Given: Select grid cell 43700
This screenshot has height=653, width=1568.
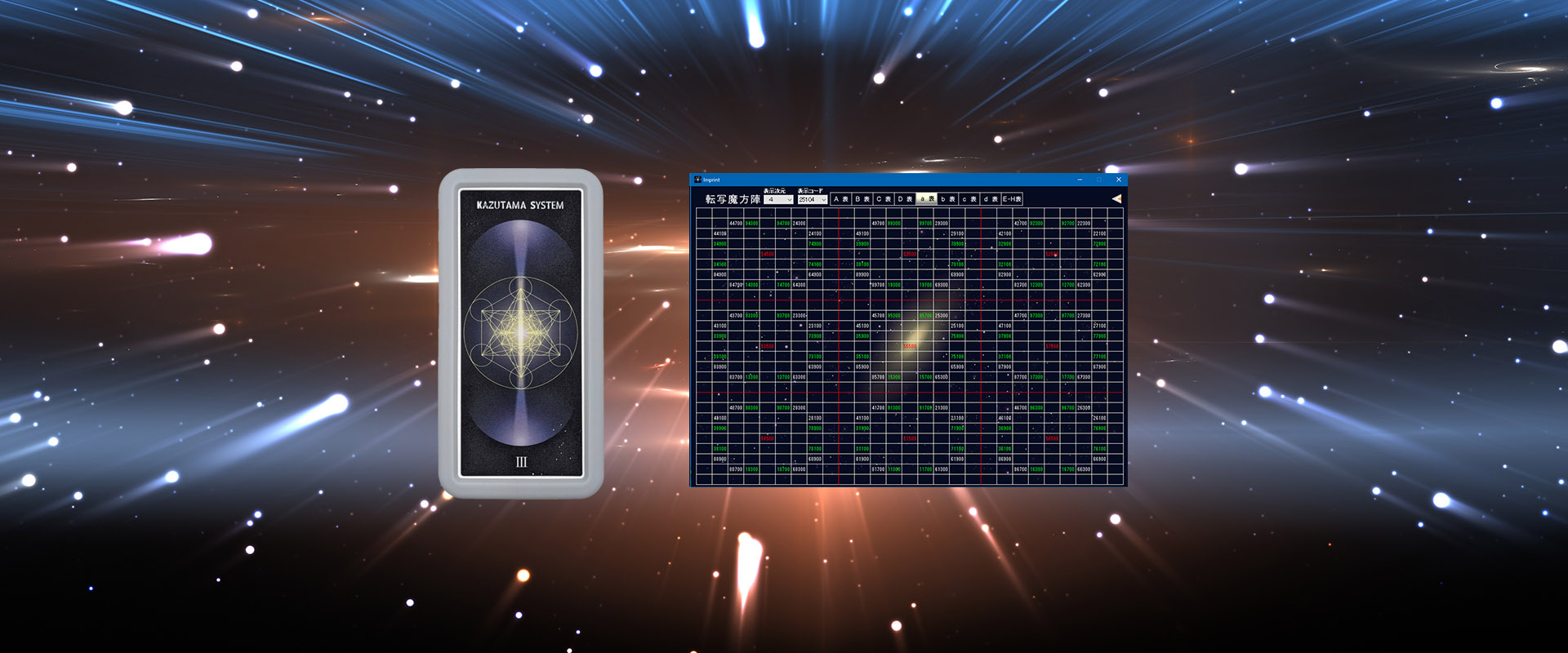Looking at the screenshot, I should 736,315.
